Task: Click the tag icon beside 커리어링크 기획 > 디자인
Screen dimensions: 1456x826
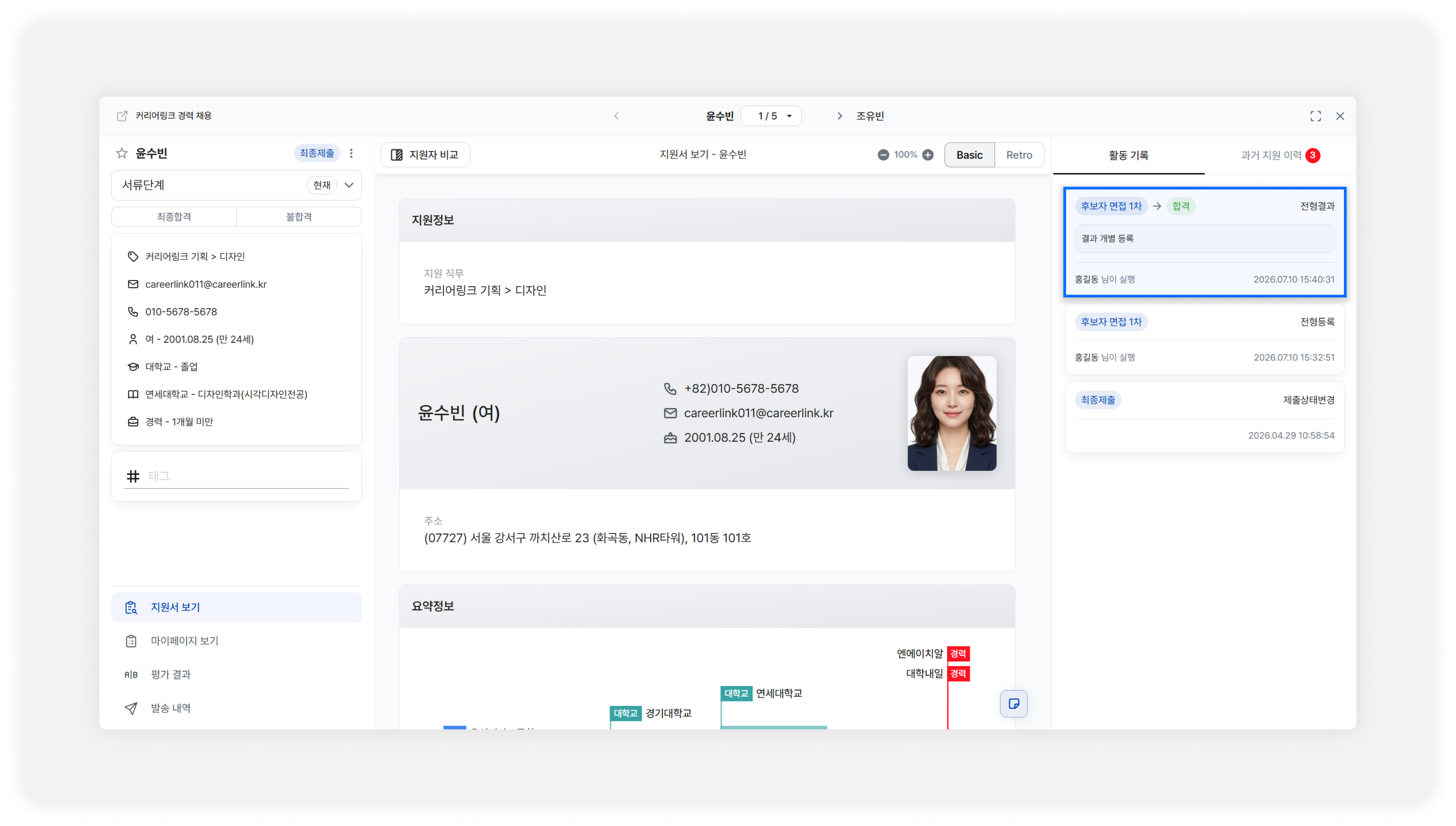Action: (x=133, y=256)
